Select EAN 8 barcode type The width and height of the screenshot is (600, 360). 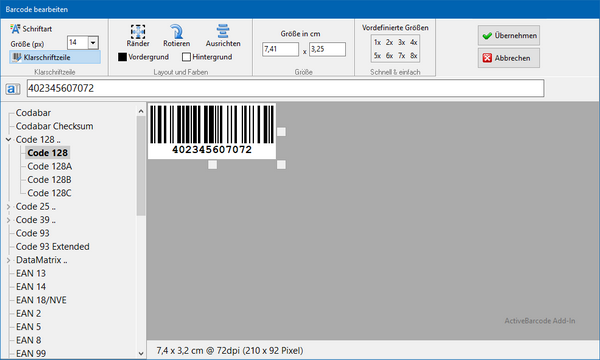28,340
